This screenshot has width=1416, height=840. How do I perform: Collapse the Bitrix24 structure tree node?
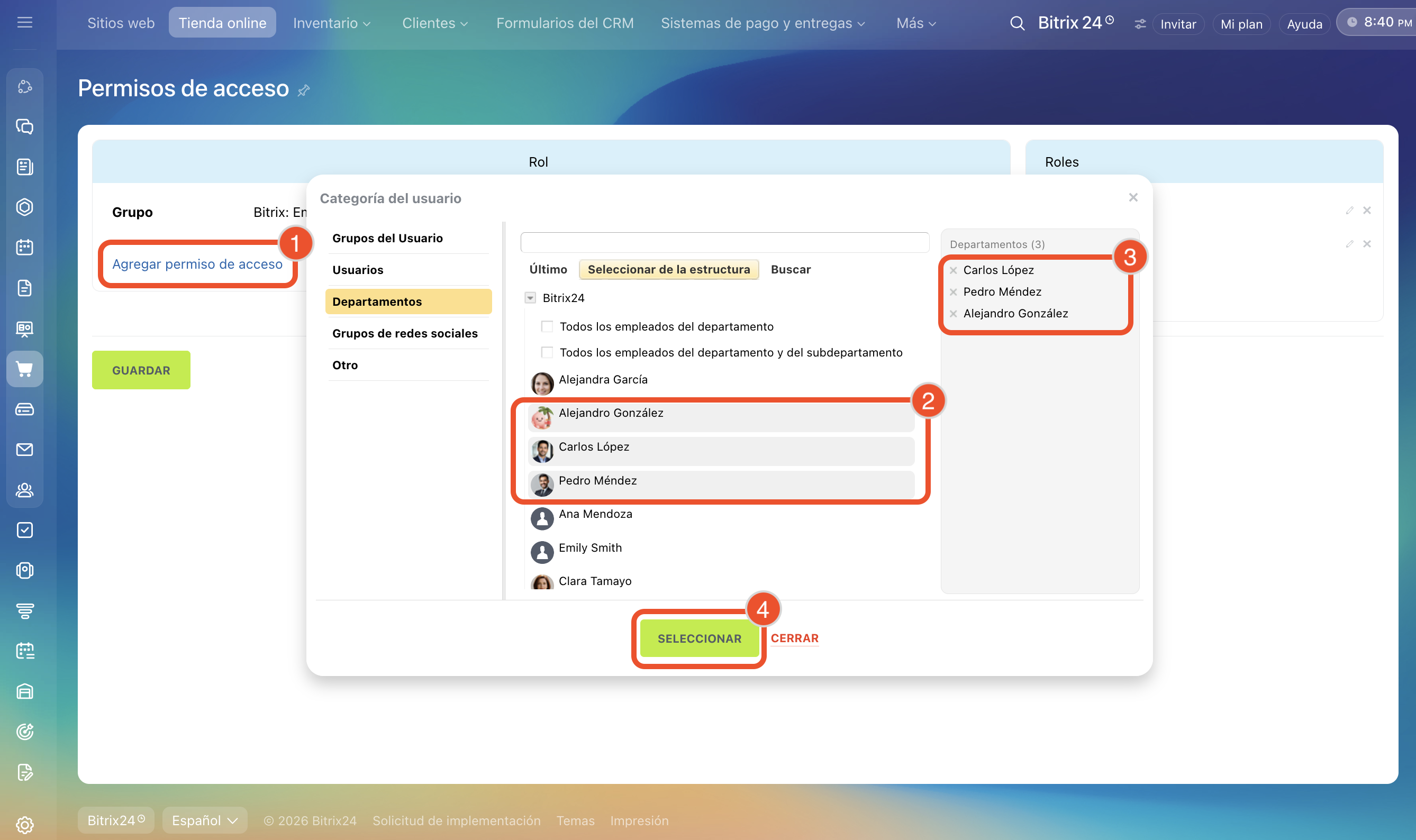530,298
